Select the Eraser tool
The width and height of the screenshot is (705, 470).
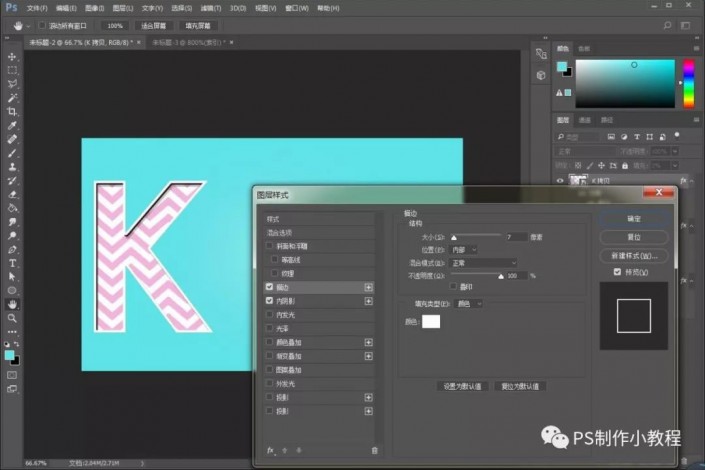tap(12, 194)
